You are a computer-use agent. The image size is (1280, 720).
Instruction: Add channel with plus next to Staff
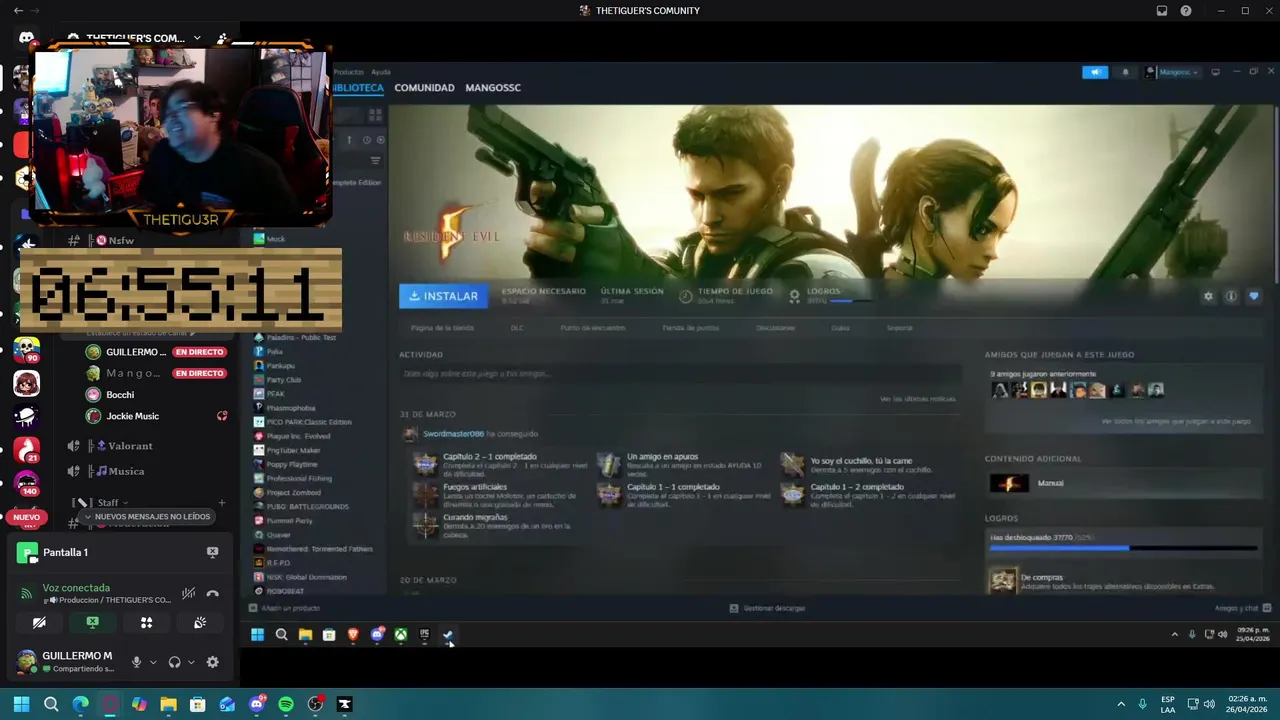[x=221, y=503]
